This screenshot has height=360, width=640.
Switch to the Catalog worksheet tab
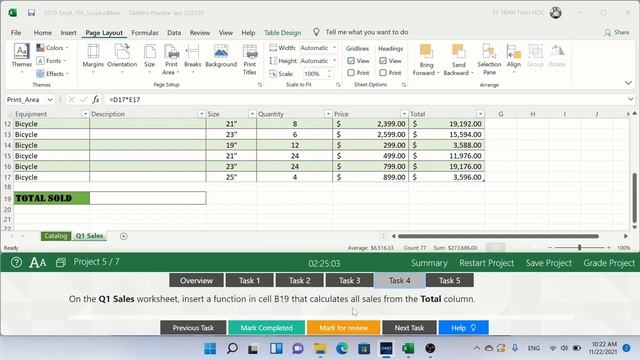tap(56, 236)
